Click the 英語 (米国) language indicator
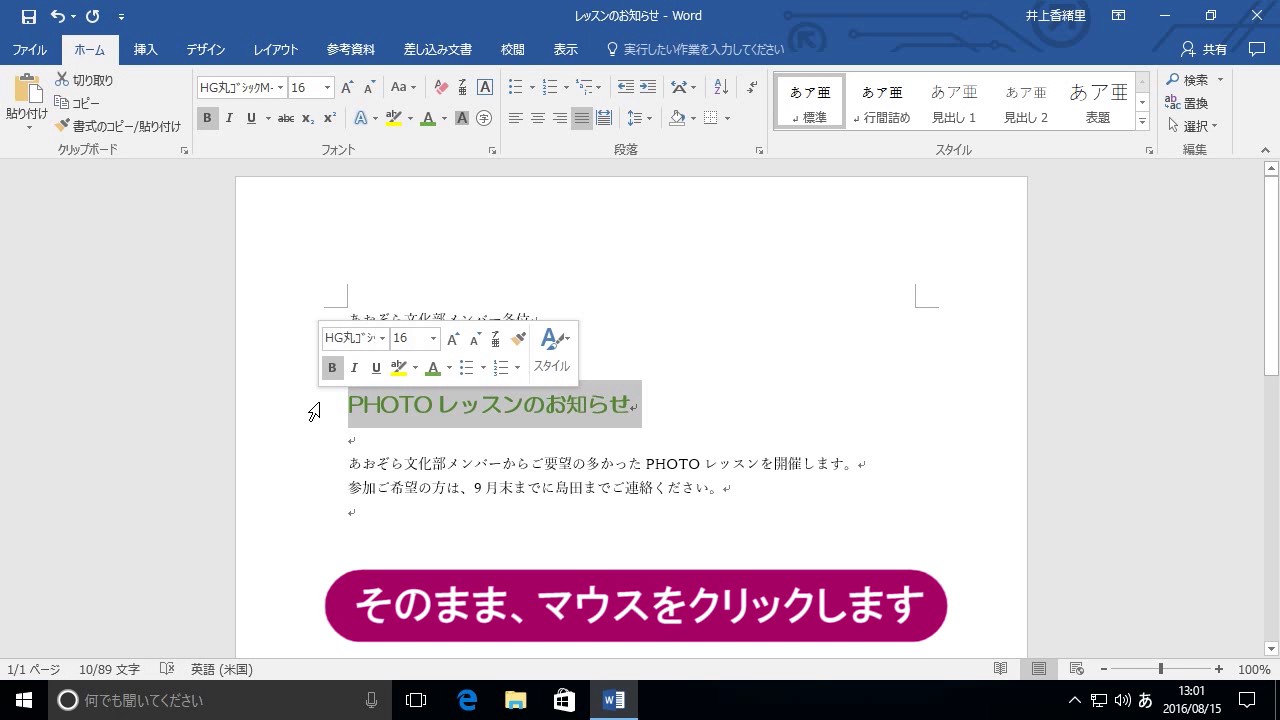Screen dimensions: 1280x720 click(x=222, y=669)
